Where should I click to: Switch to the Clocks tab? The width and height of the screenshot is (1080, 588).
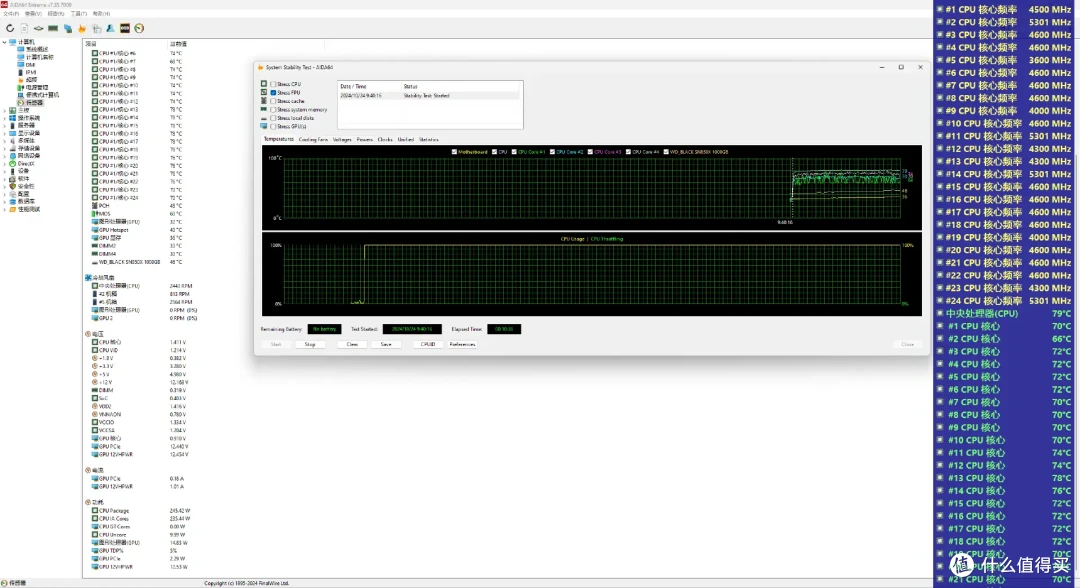(x=385, y=140)
